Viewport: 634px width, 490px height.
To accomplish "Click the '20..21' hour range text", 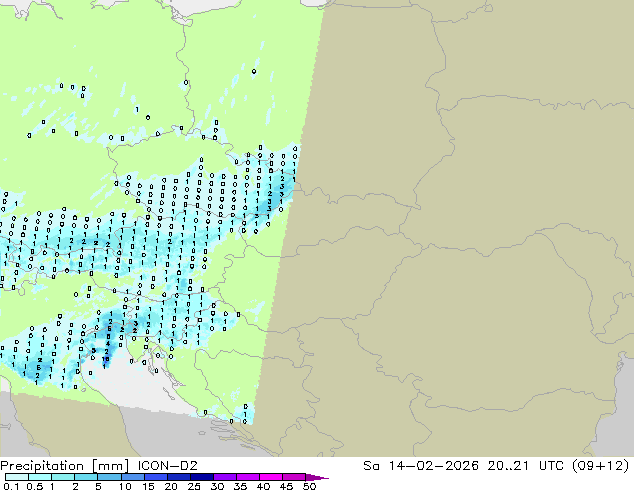I will (x=508, y=466).
